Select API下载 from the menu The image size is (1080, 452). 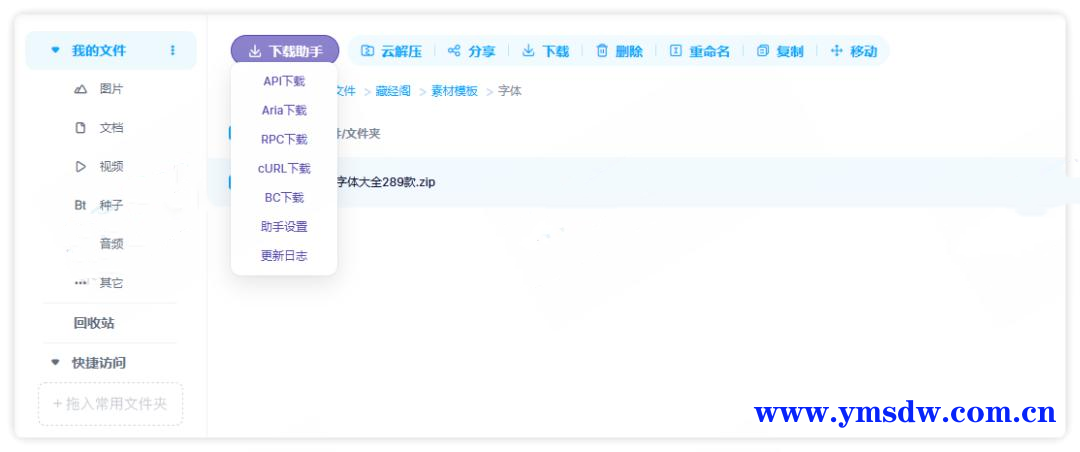[x=284, y=81]
